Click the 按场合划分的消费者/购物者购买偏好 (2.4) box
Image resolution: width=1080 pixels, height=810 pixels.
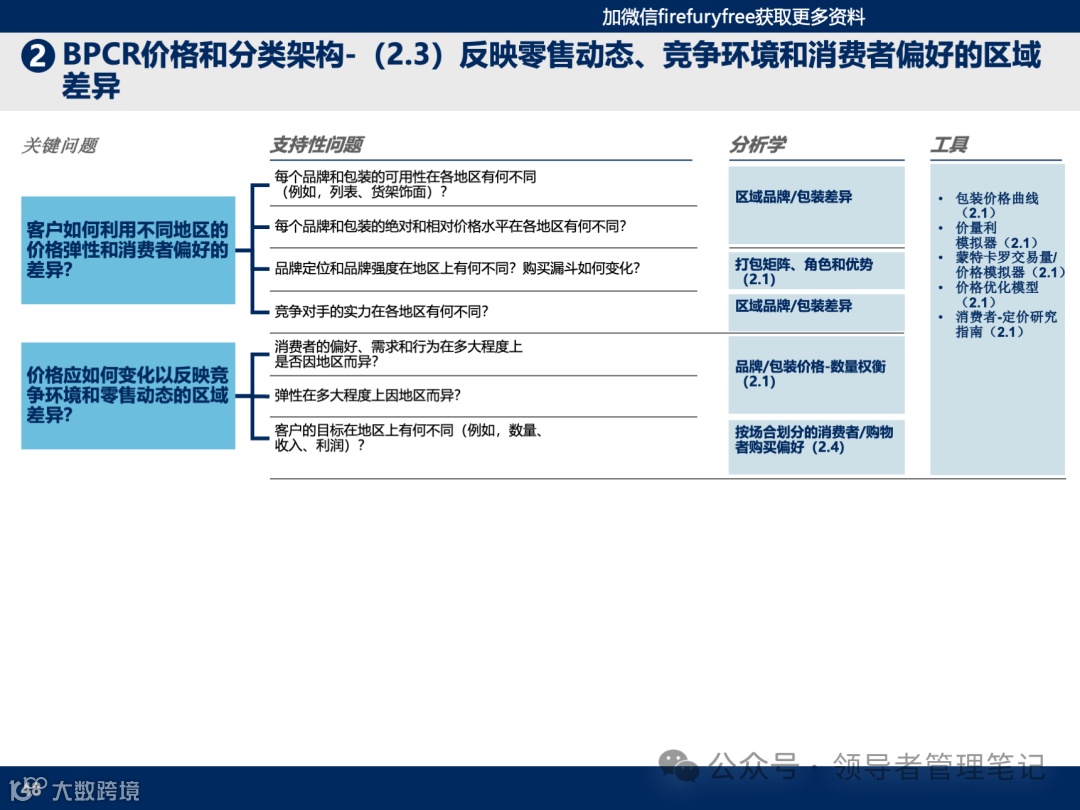(816, 446)
